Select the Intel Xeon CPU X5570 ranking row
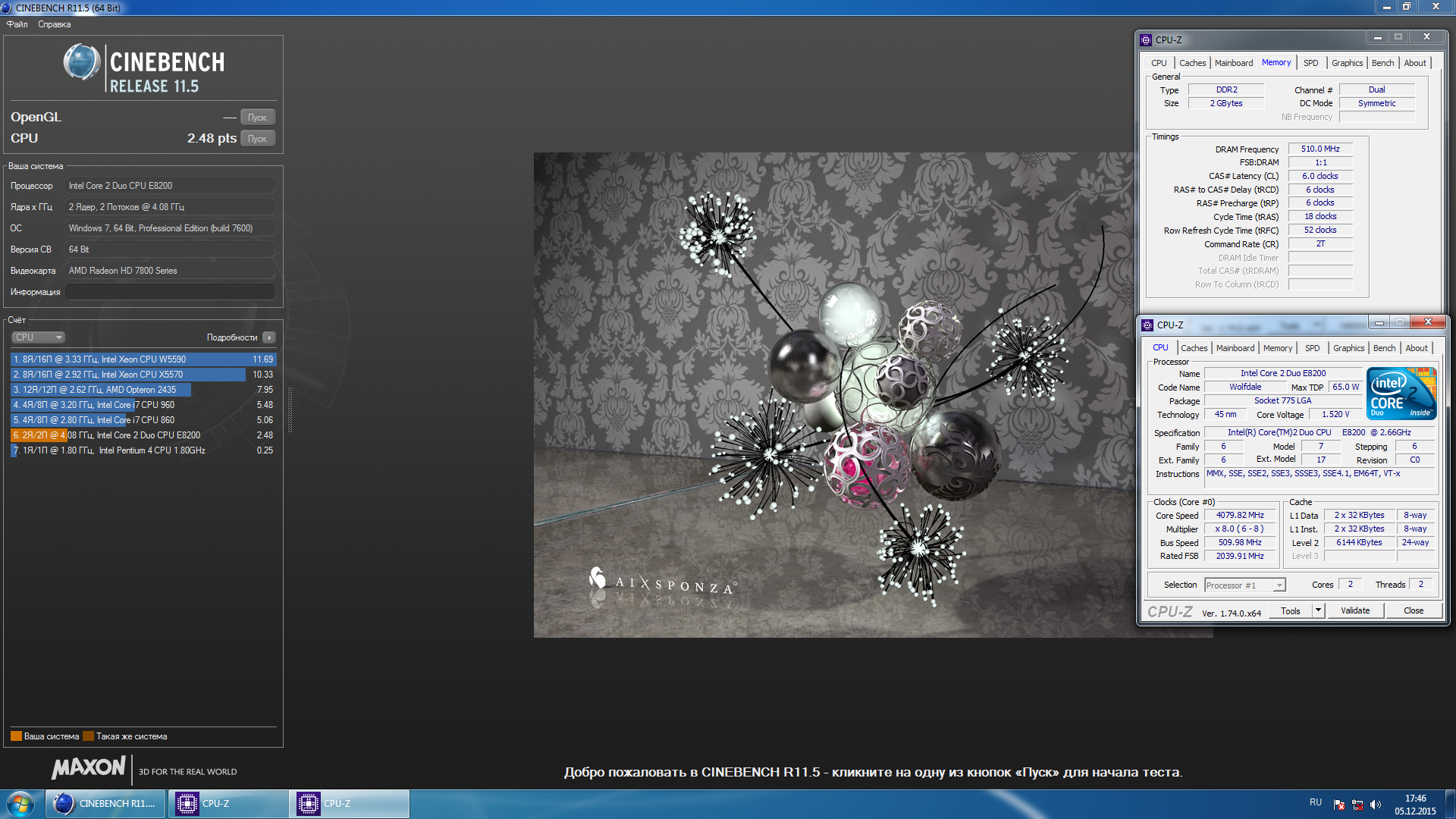 (143, 375)
